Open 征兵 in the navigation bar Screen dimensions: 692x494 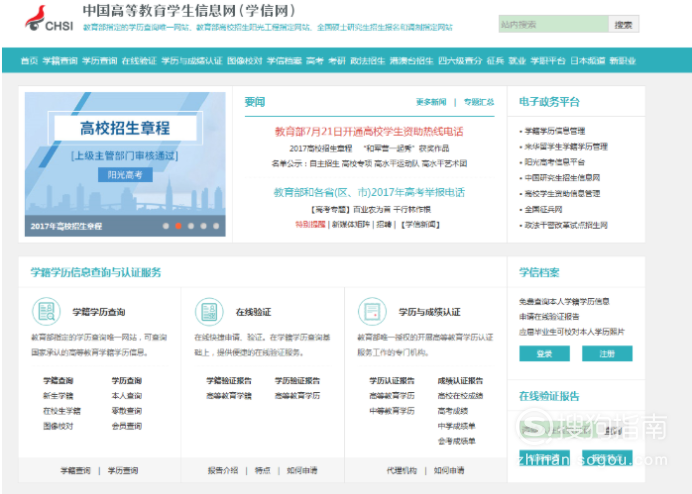(495, 61)
